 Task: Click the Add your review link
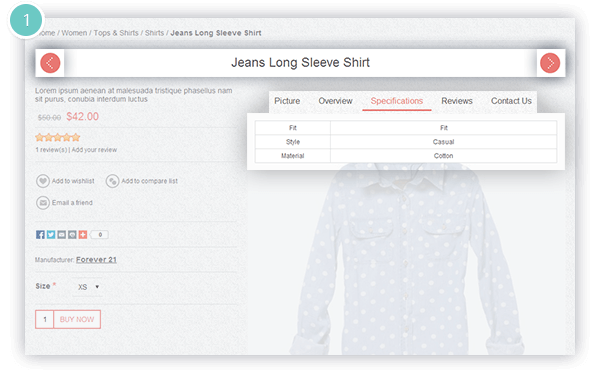94,150
